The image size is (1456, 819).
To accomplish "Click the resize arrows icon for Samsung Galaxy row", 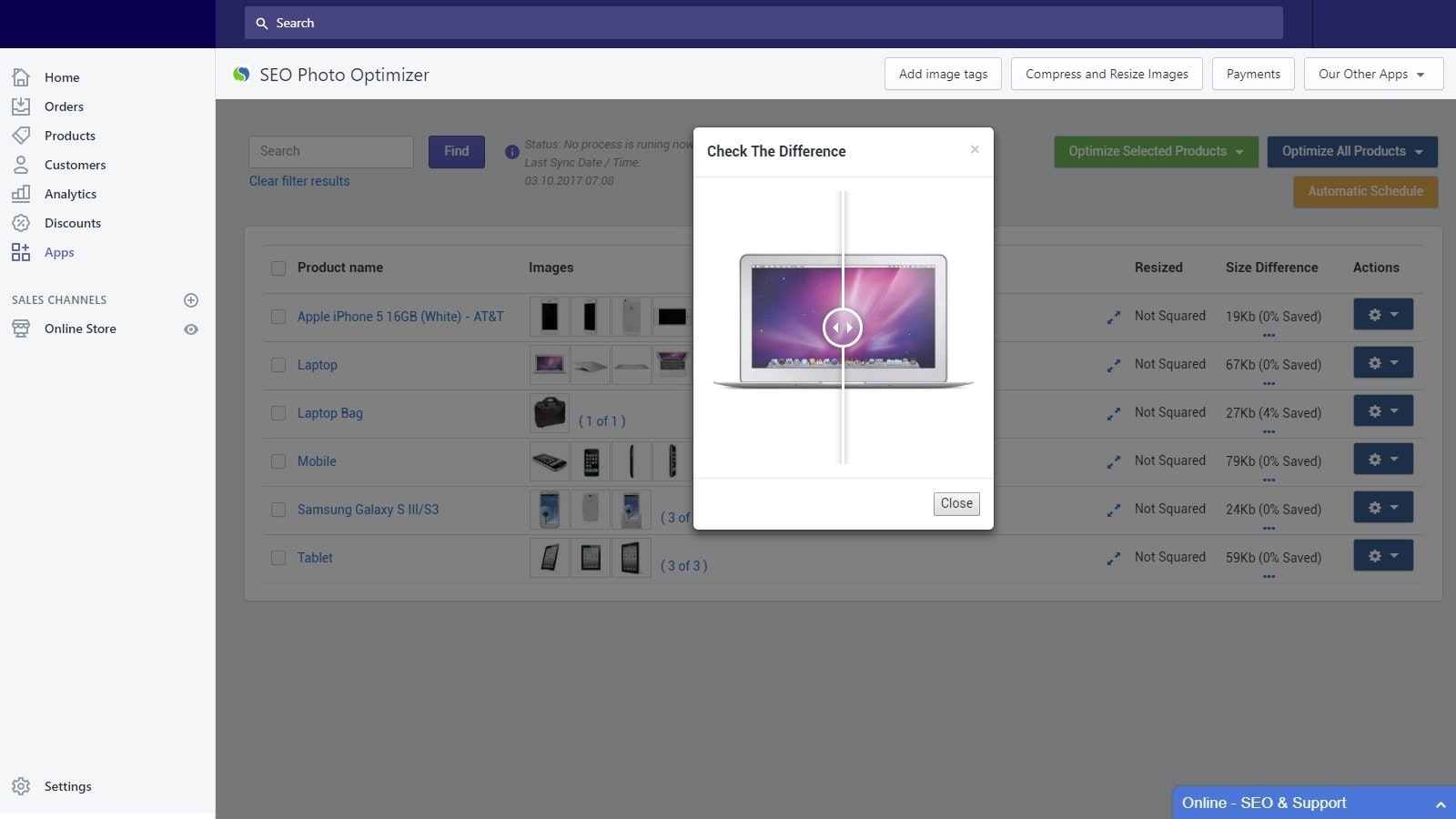I will [x=1113, y=511].
